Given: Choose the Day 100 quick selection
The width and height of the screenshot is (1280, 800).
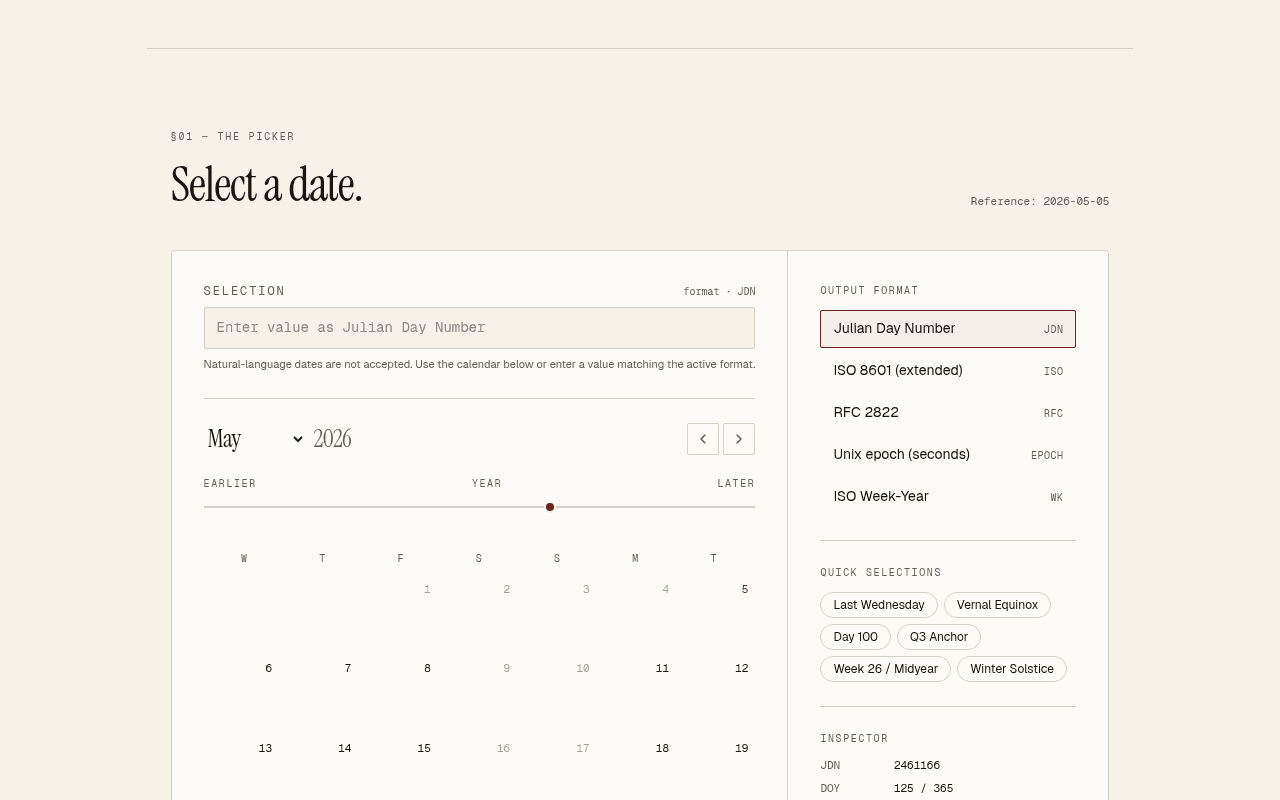Looking at the screenshot, I should pos(855,637).
